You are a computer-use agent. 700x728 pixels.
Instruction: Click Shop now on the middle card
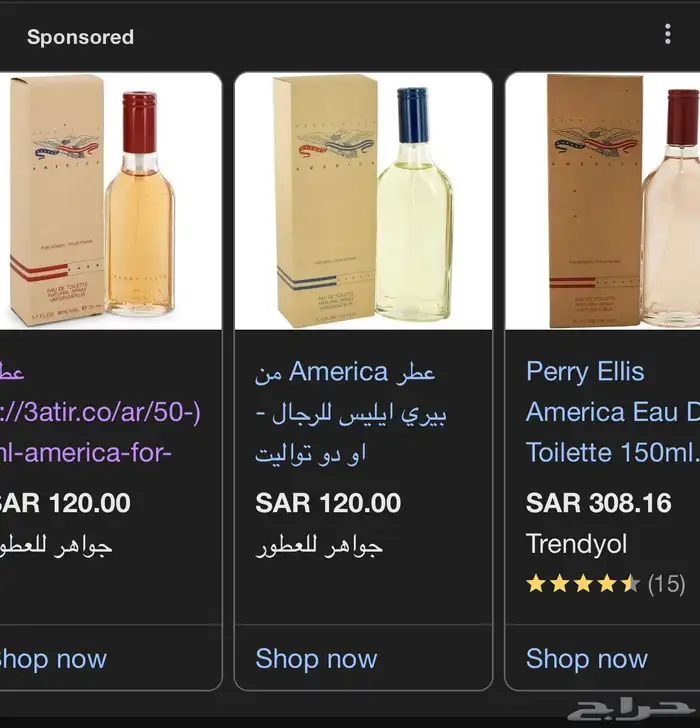316,659
